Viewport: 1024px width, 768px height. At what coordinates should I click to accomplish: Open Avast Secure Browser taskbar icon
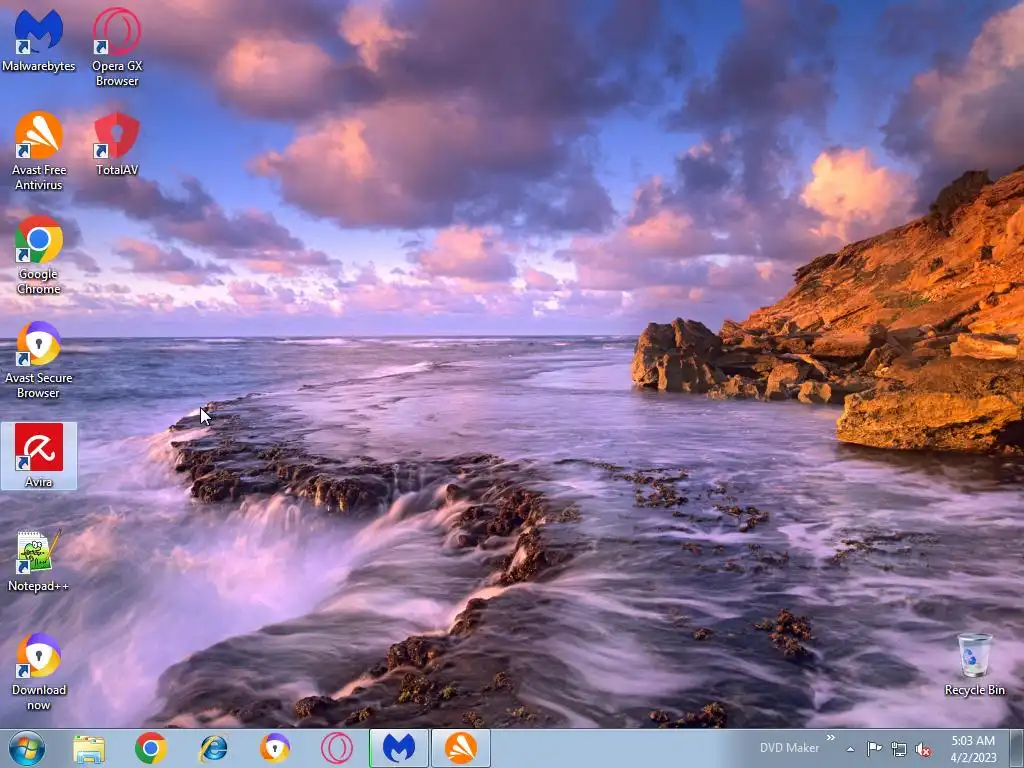point(275,749)
